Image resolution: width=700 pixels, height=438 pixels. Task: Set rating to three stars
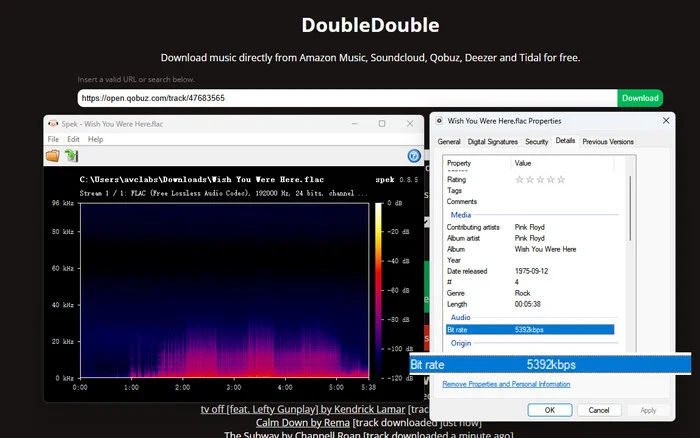(x=540, y=179)
